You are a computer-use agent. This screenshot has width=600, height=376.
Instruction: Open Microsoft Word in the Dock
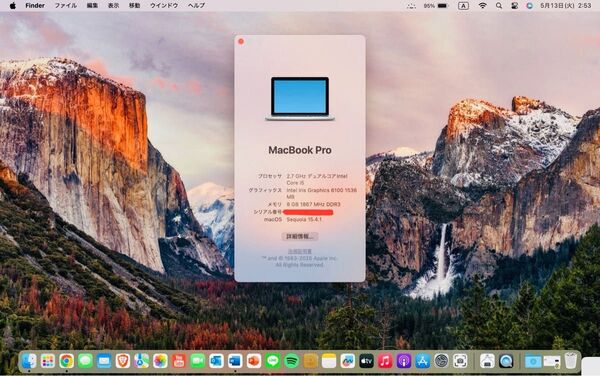coord(235,361)
